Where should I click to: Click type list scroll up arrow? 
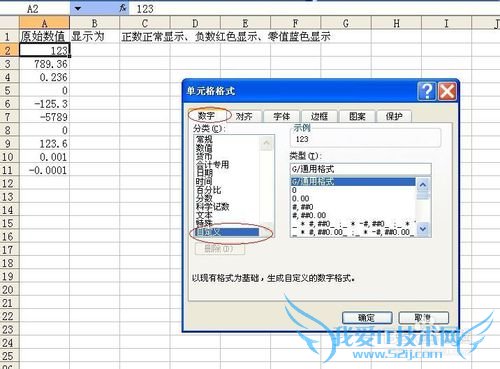click(423, 184)
